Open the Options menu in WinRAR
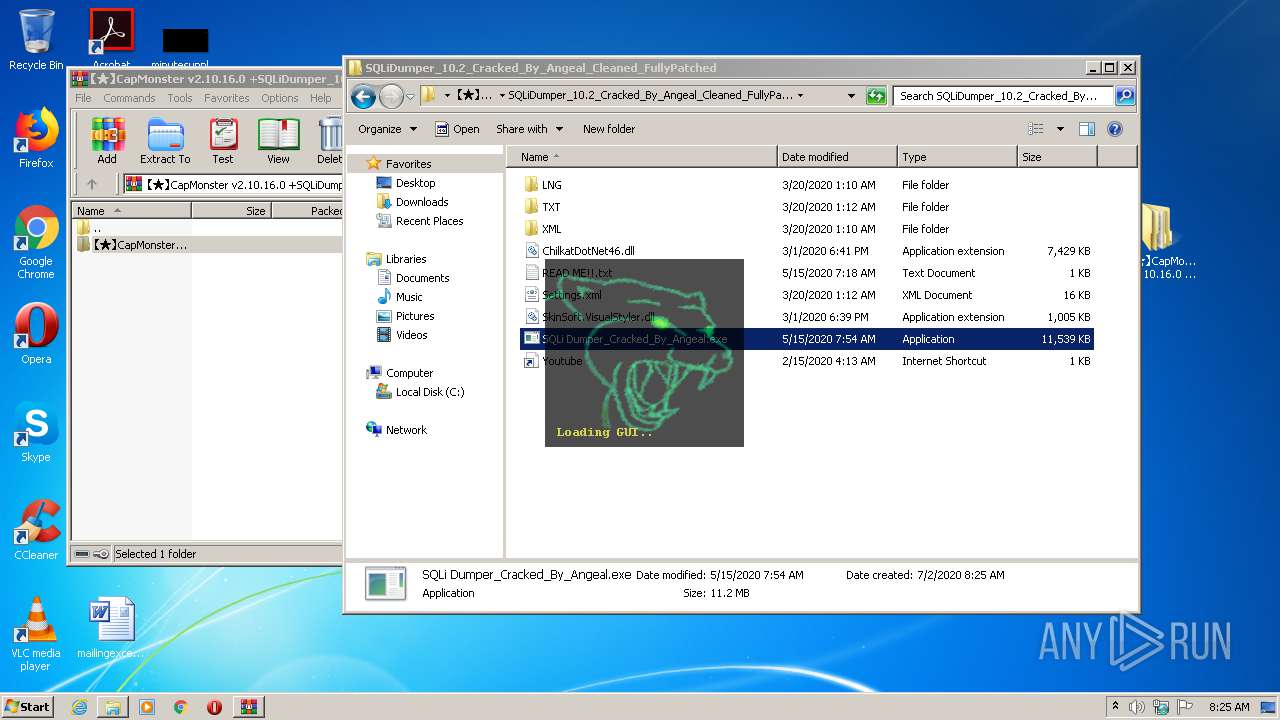The height and width of the screenshot is (720, 1280). pyautogui.click(x=280, y=98)
